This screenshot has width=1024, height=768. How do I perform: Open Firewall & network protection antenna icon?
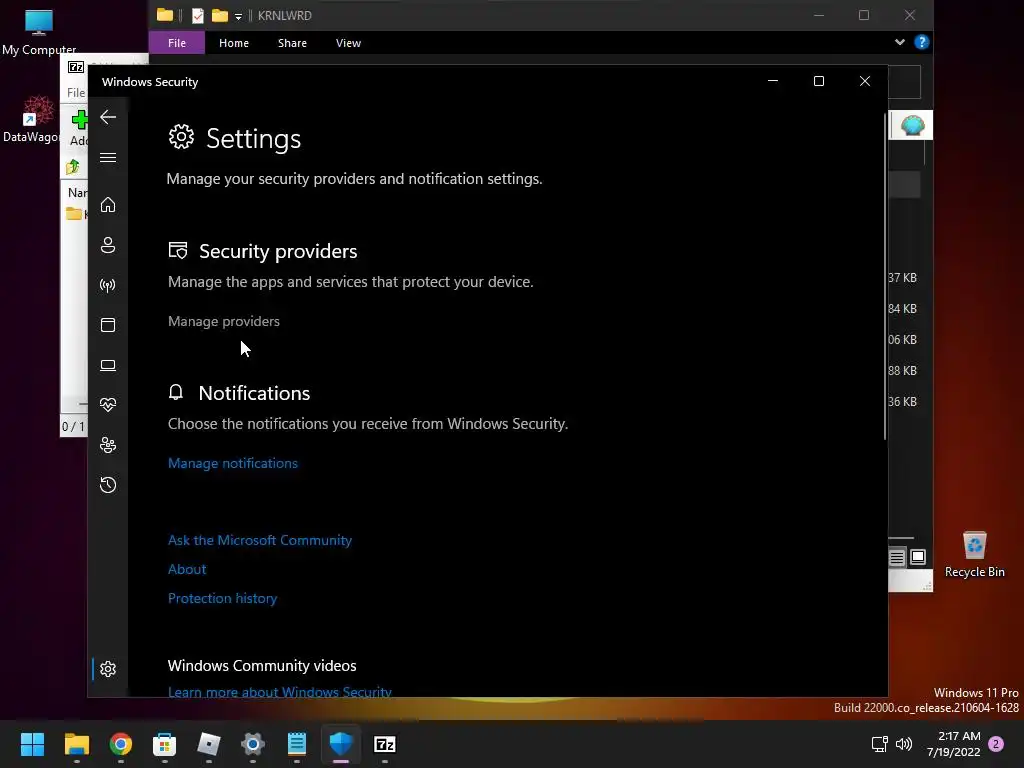tap(108, 285)
